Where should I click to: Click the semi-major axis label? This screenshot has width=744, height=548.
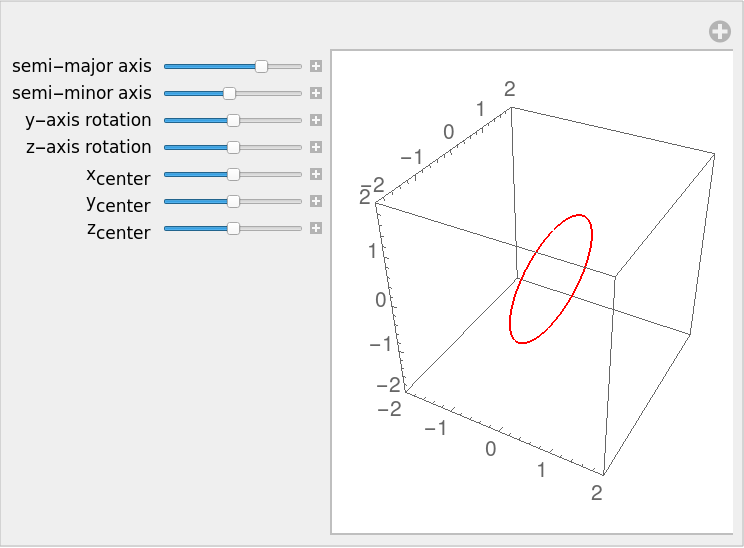(x=82, y=66)
